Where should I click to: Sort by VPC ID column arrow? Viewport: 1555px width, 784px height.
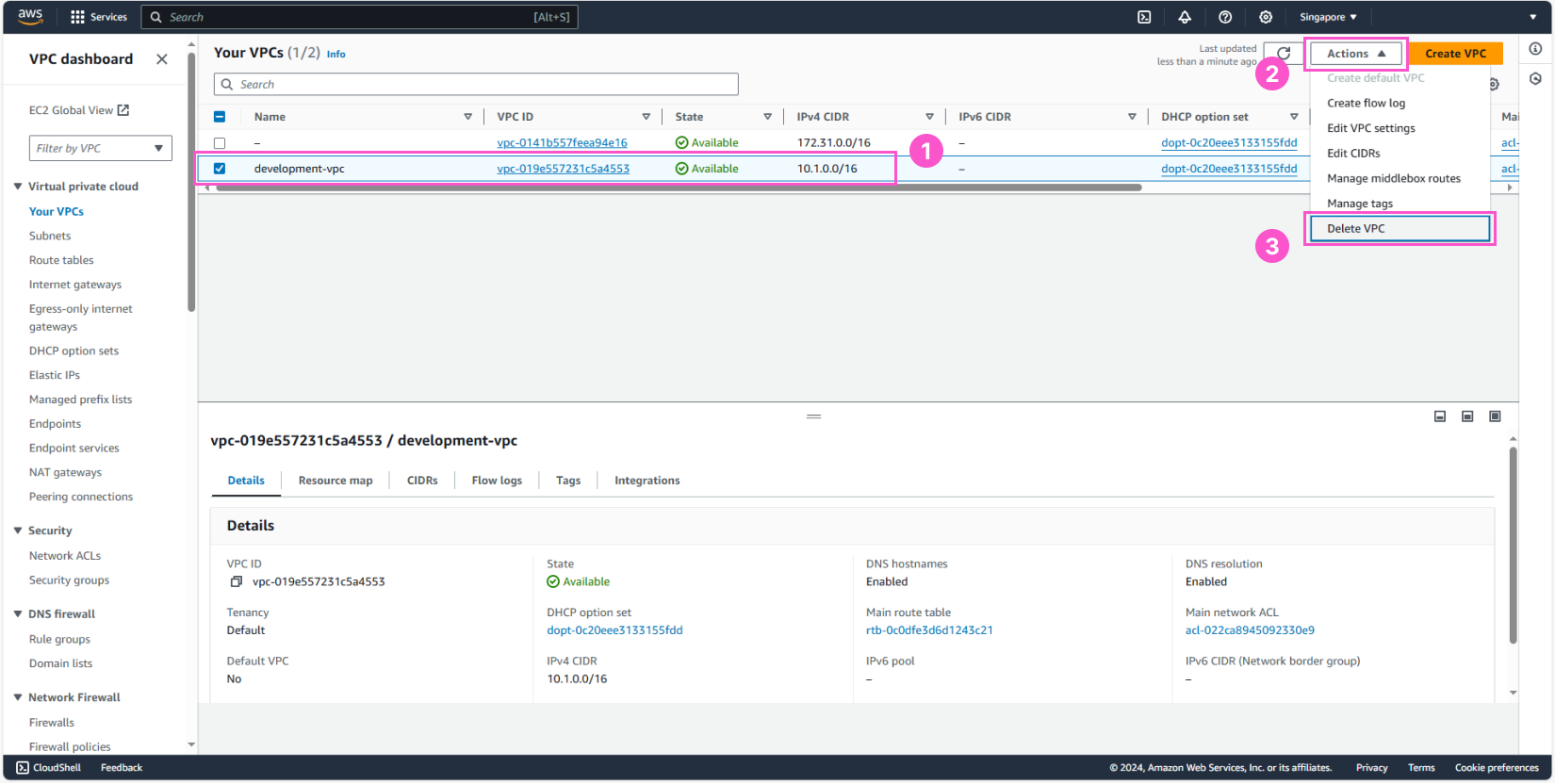[647, 117]
